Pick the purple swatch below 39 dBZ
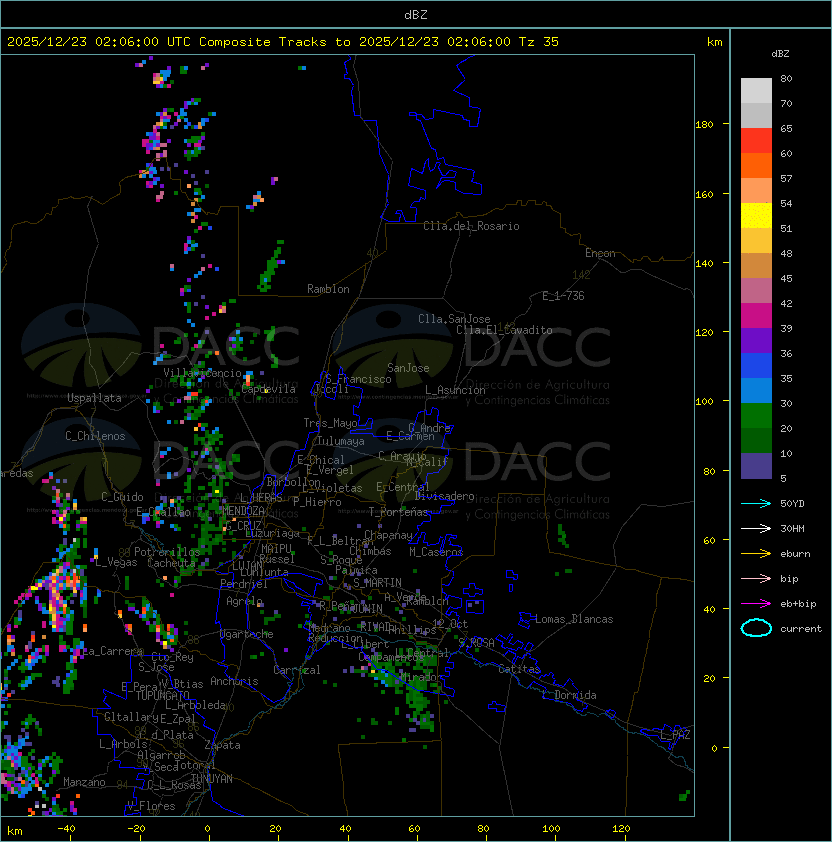Screen dimensions: 832x842 756,340
